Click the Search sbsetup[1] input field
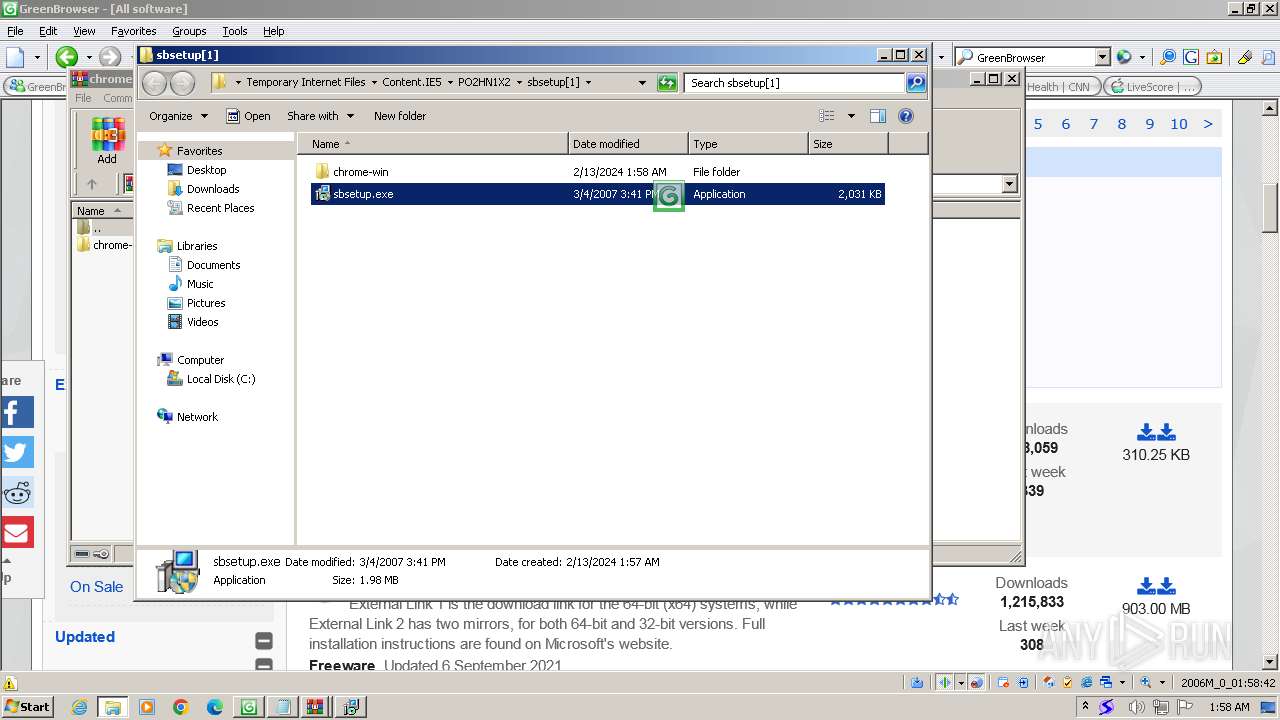This screenshot has height=720, width=1280. 795,83
